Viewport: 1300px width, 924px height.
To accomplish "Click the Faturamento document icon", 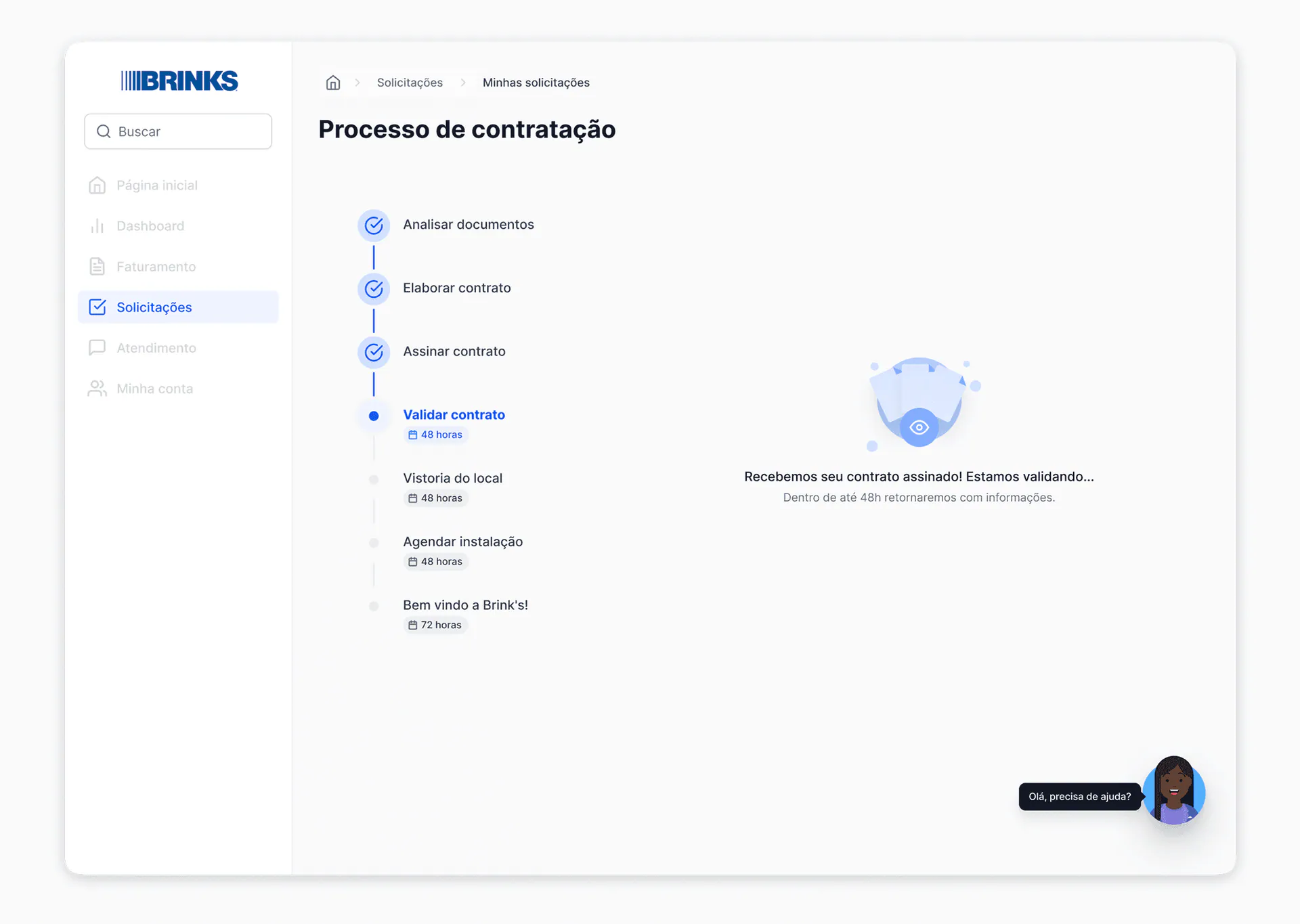I will tap(97, 267).
